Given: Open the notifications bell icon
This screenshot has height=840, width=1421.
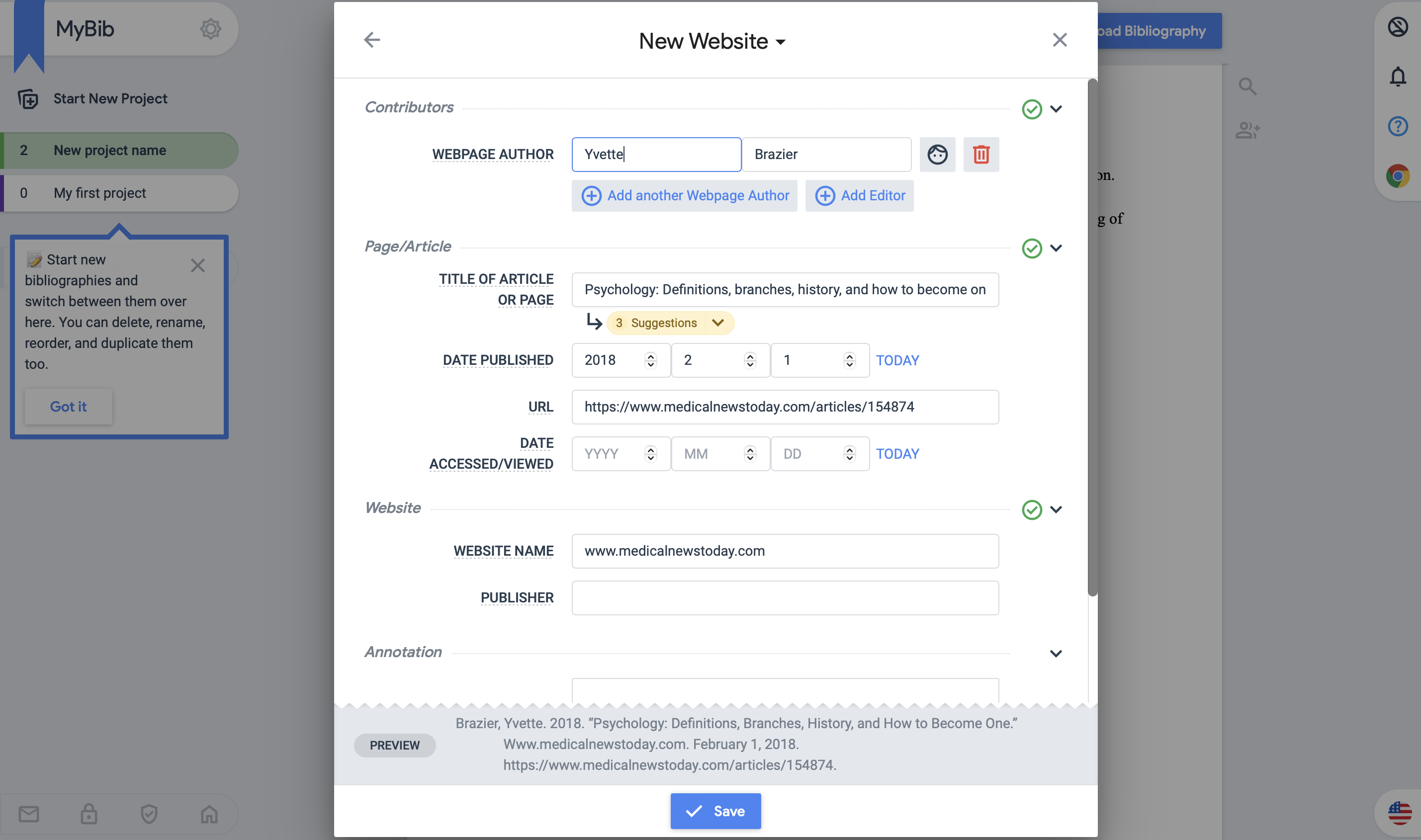Looking at the screenshot, I should pyautogui.click(x=1397, y=77).
